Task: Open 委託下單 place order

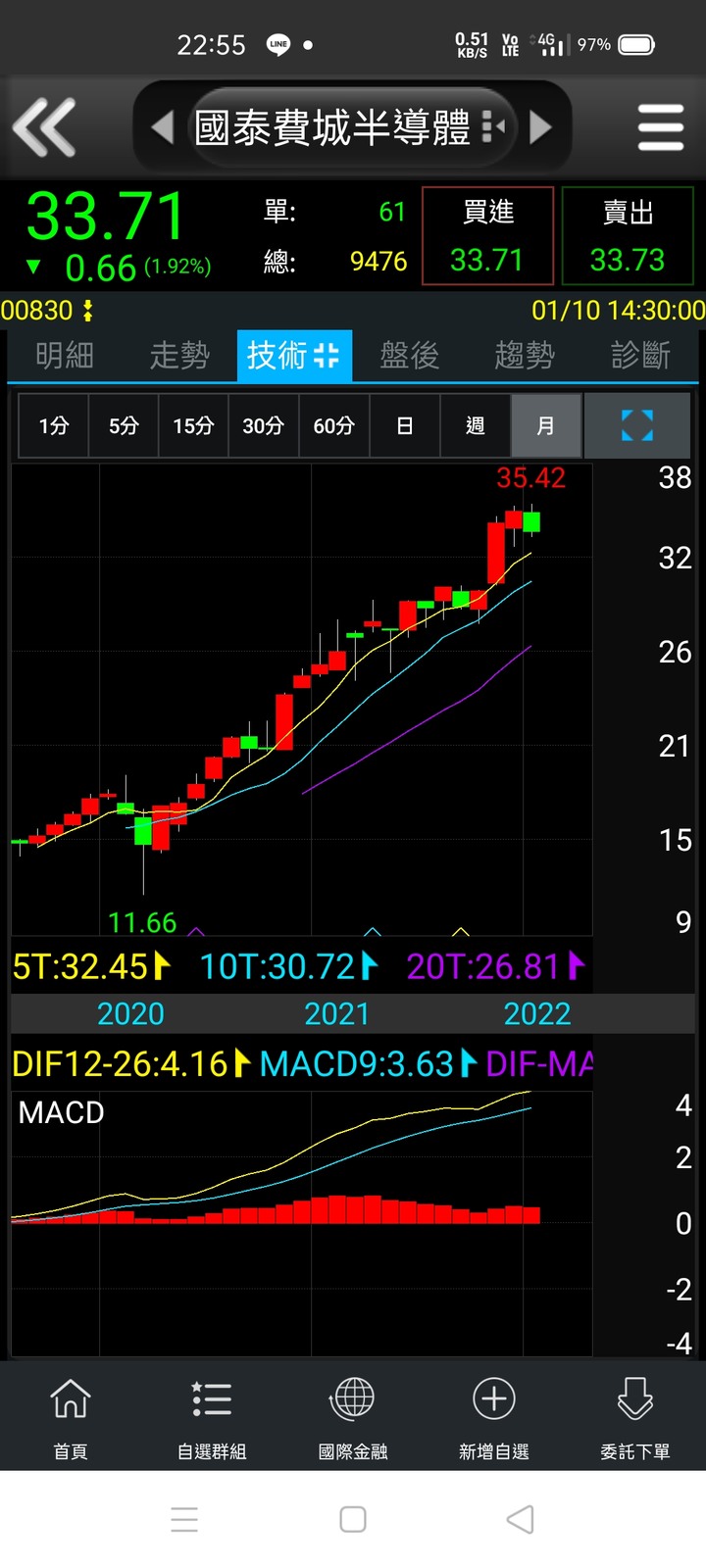Action: (x=635, y=1417)
